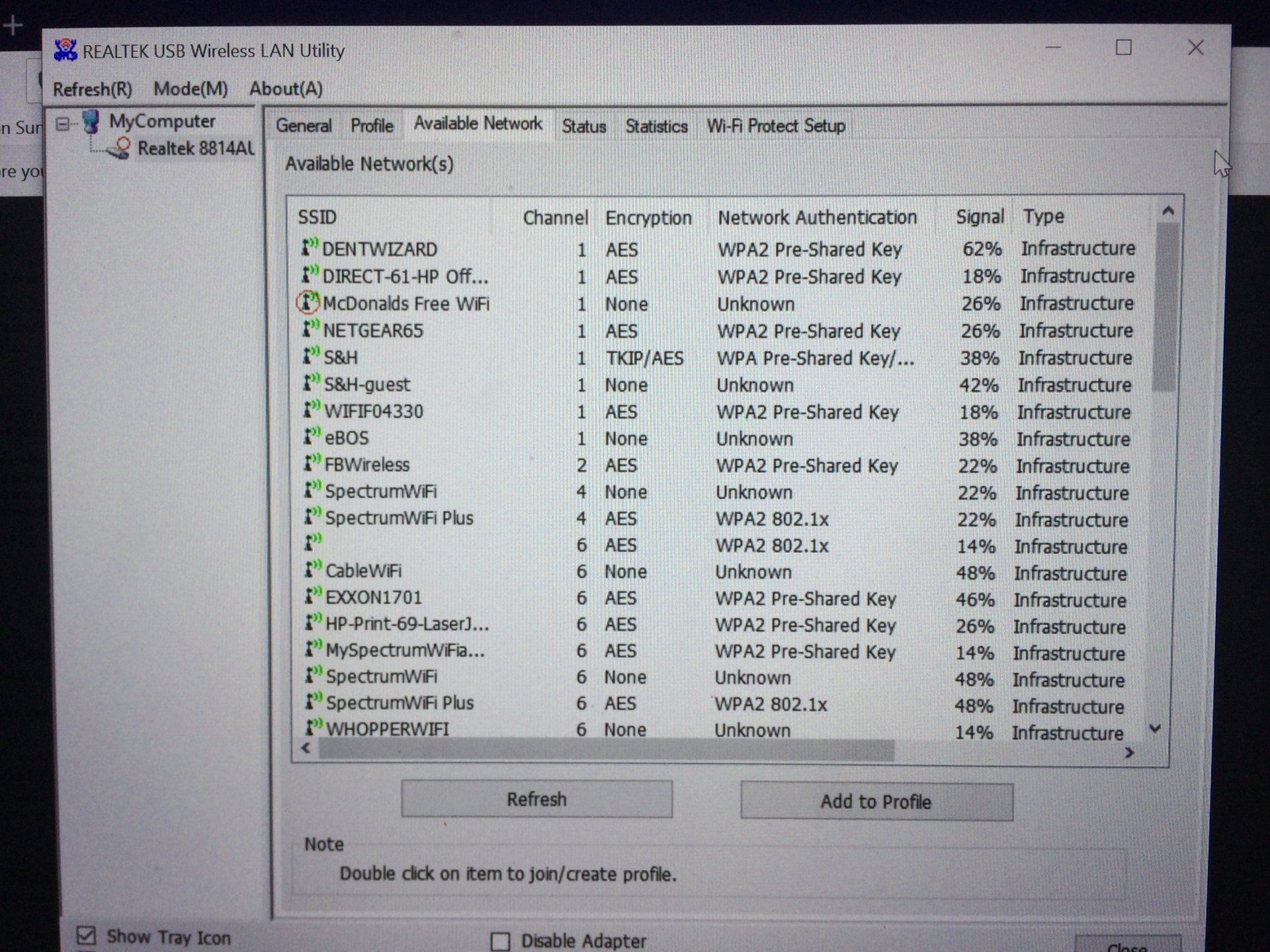Switch to the Status tab

(x=583, y=126)
